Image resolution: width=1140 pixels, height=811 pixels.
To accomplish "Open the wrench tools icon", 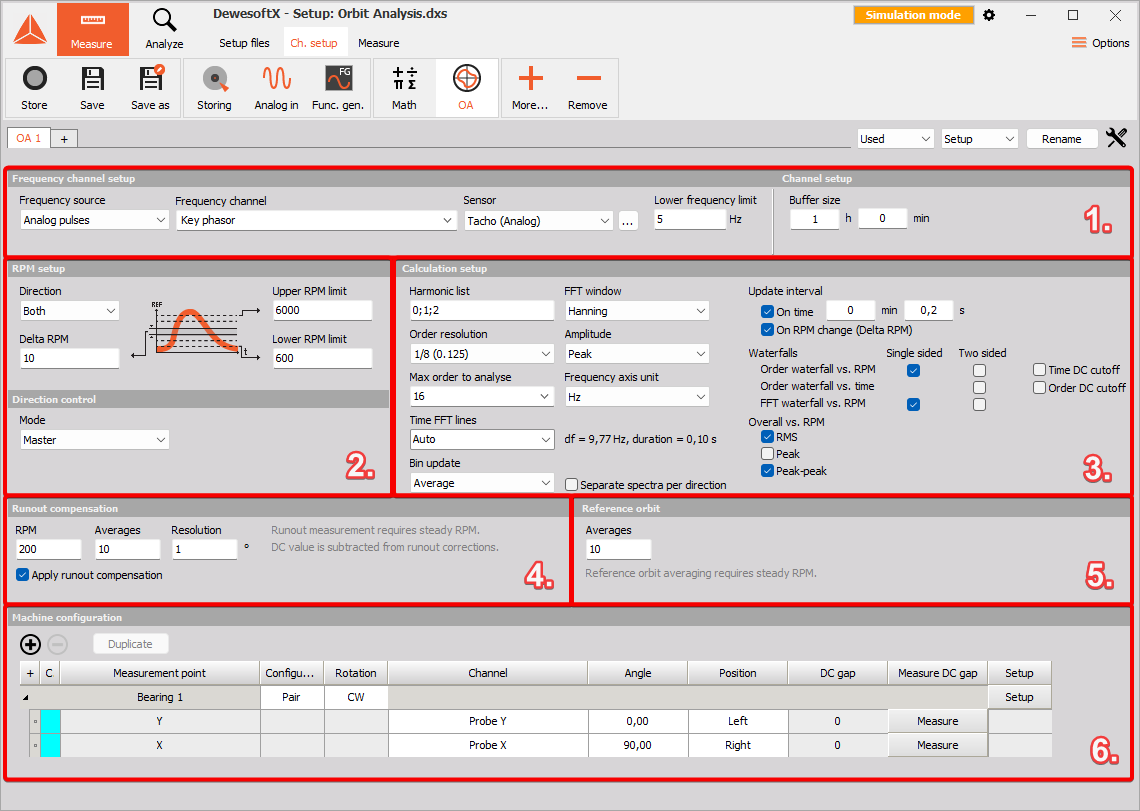I will tap(1117, 137).
